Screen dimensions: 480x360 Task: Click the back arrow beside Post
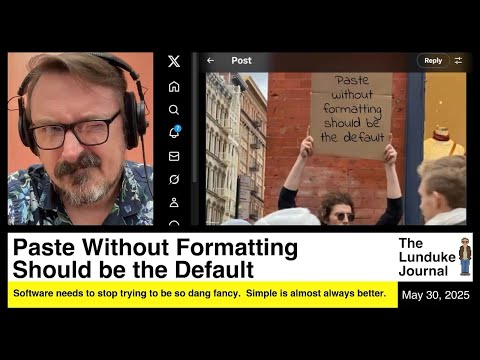(x=210, y=60)
